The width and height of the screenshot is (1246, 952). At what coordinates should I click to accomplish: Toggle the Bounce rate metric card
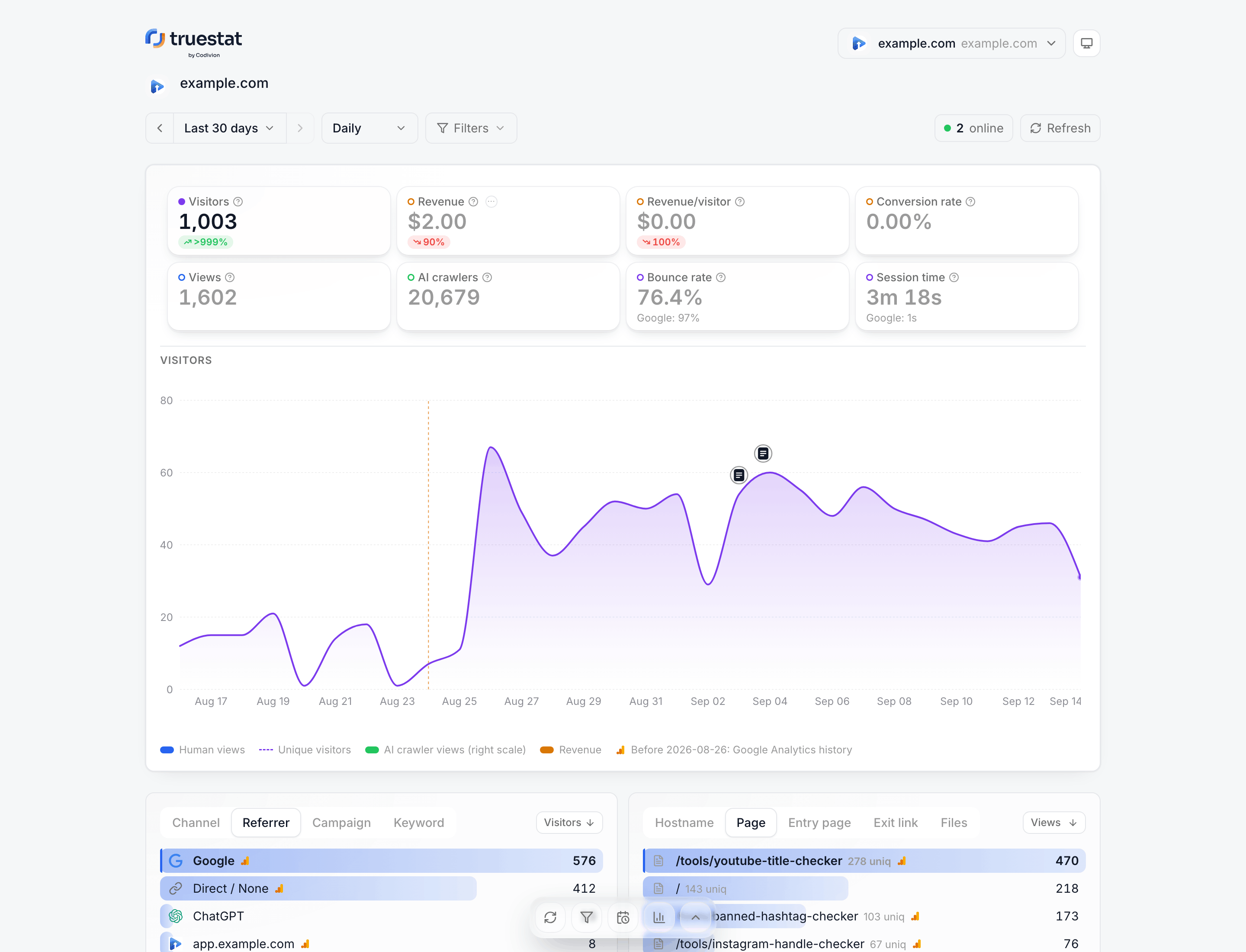(x=737, y=296)
